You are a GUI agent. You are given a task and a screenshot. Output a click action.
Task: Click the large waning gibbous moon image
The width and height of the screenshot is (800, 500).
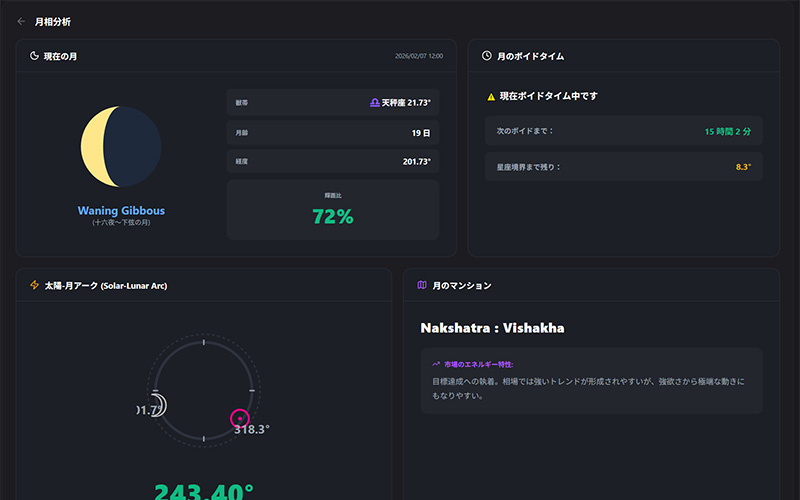click(x=121, y=148)
